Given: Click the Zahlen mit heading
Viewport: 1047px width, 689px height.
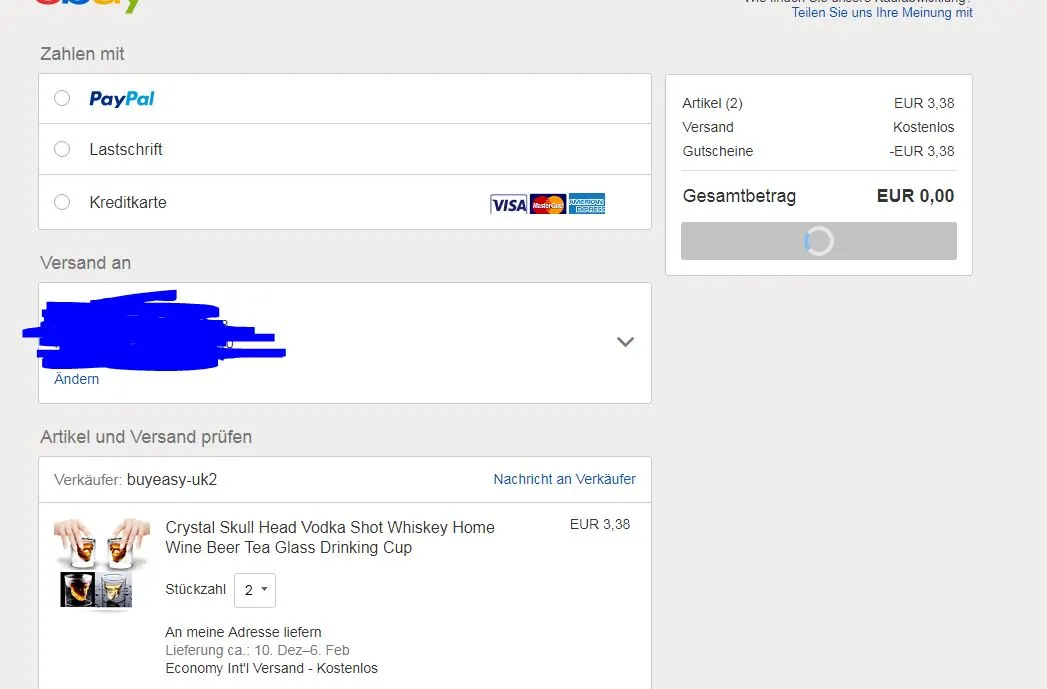Looking at the screenshot, I should coord(82,54).
